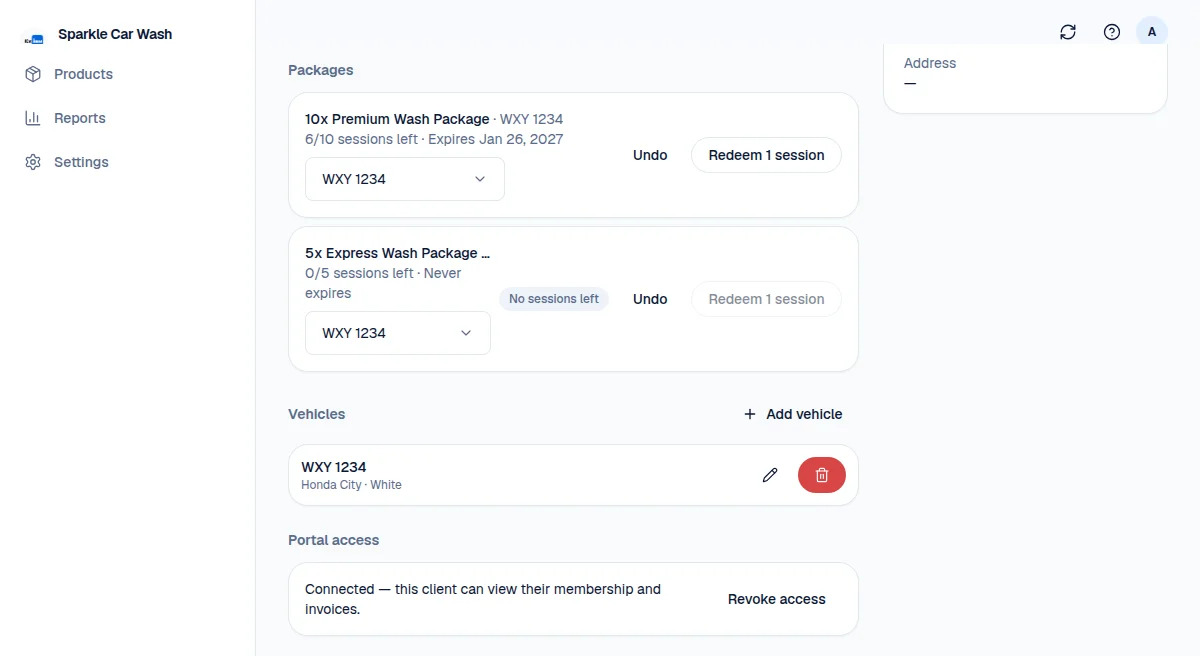Redeem 1 session of Premium Wash Package
Viewport: 1200px width, 656px height.
766,155
